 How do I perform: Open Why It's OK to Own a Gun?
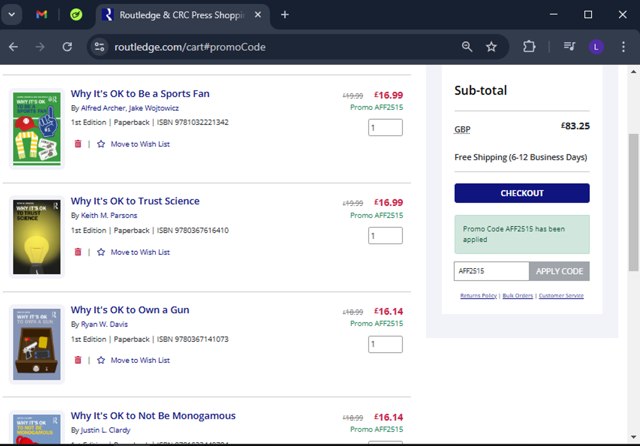130,310
